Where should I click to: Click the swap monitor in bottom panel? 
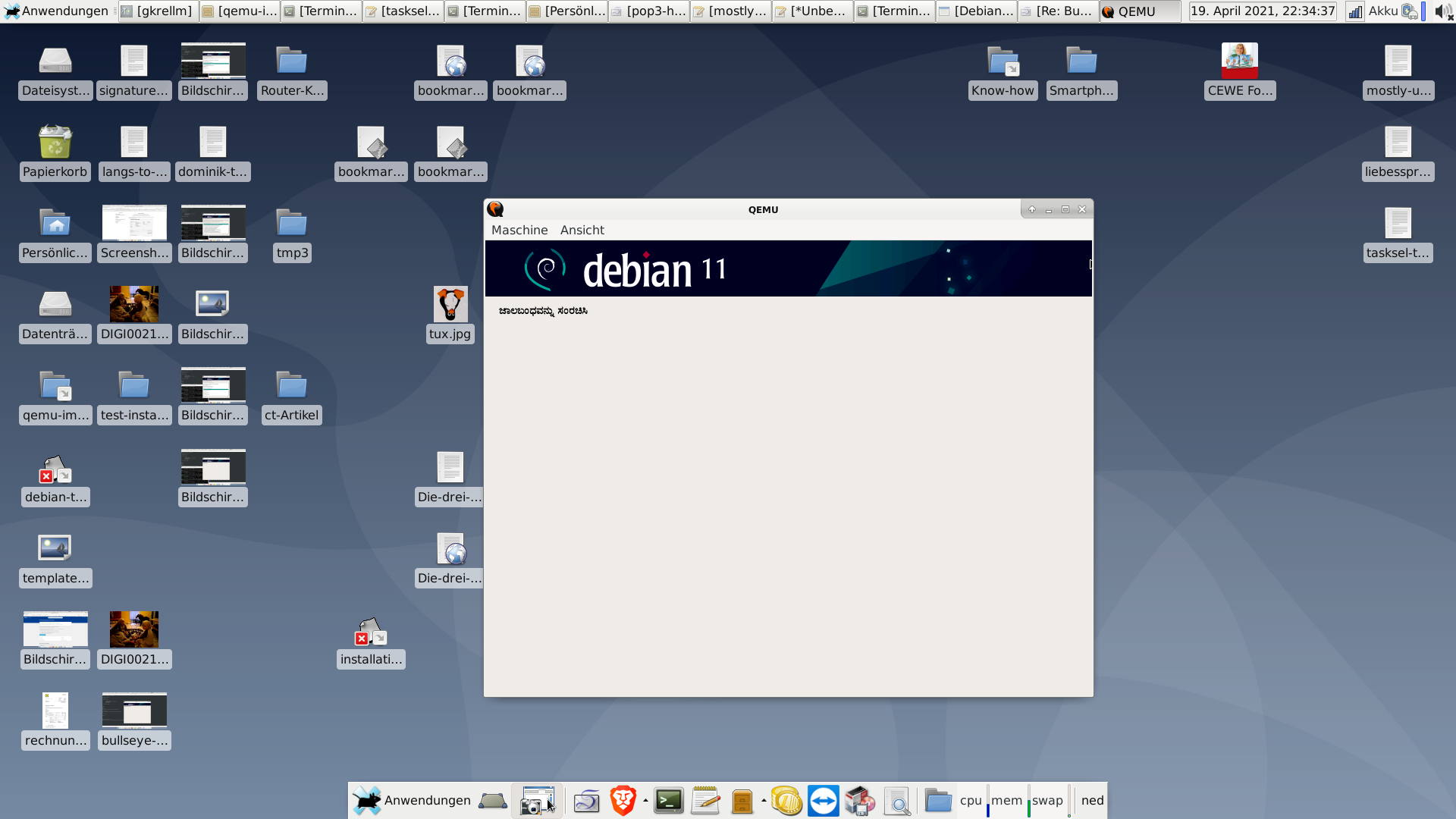click(1050, 801)
